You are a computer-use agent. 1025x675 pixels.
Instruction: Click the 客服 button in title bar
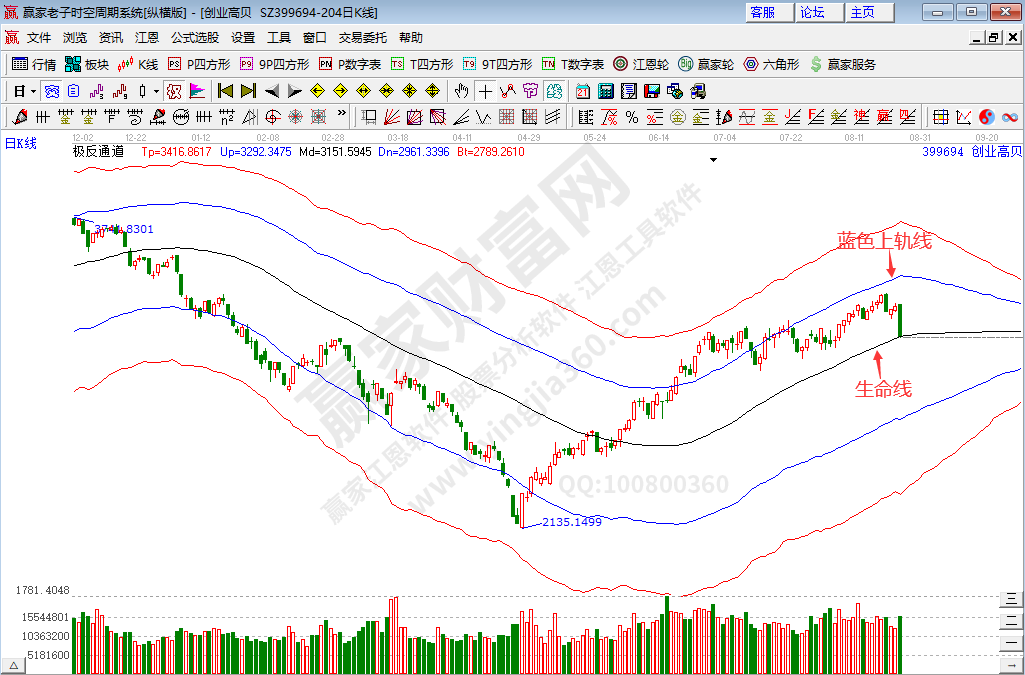click(763, 12)
